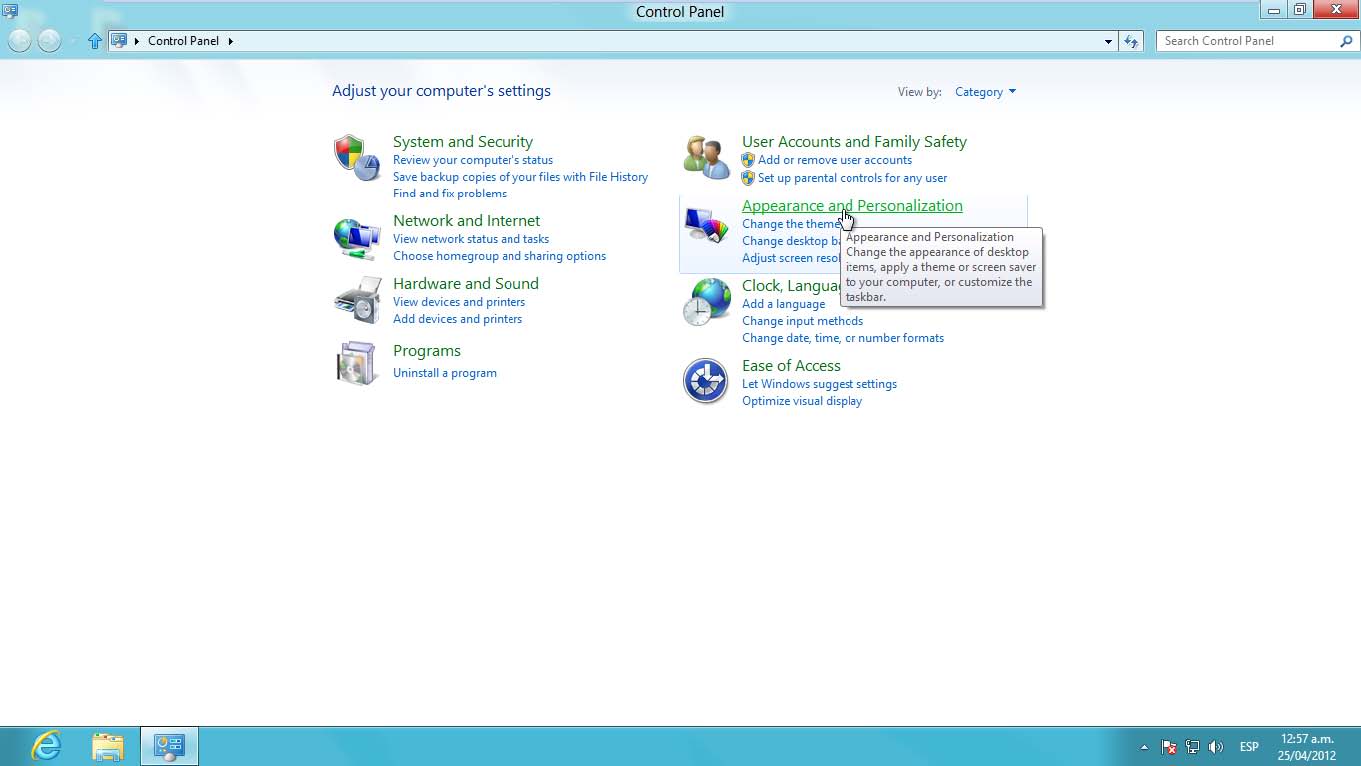Click the Clock and Language globe icon
This screenshot has width=1361, height=766.
[x=706, y=302]
